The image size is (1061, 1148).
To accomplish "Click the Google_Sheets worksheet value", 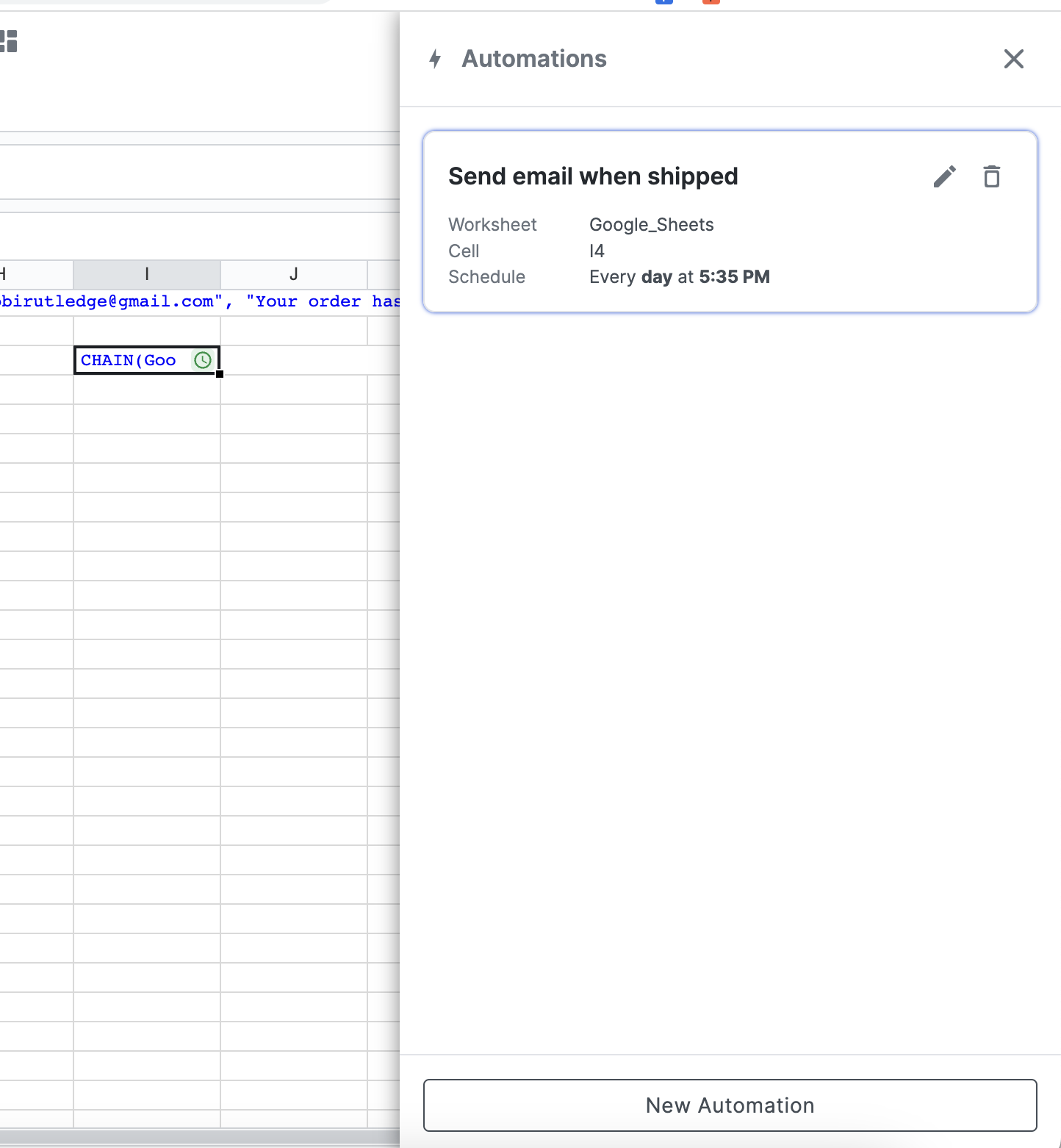I will click(x=652, y=225).
